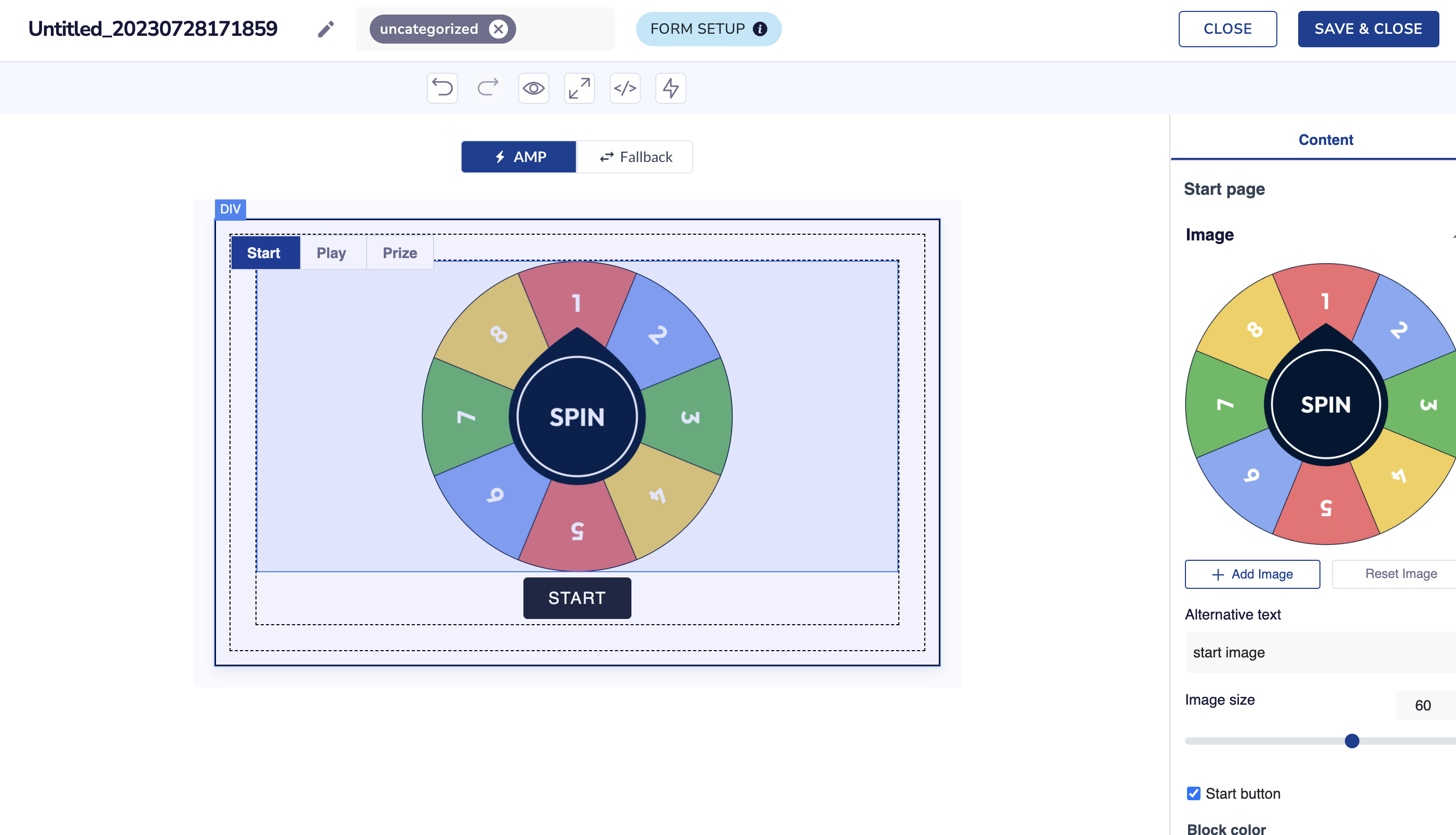The image size is (1456, 835).
Task: Edit title with the pencil icon
Action: 326,29
